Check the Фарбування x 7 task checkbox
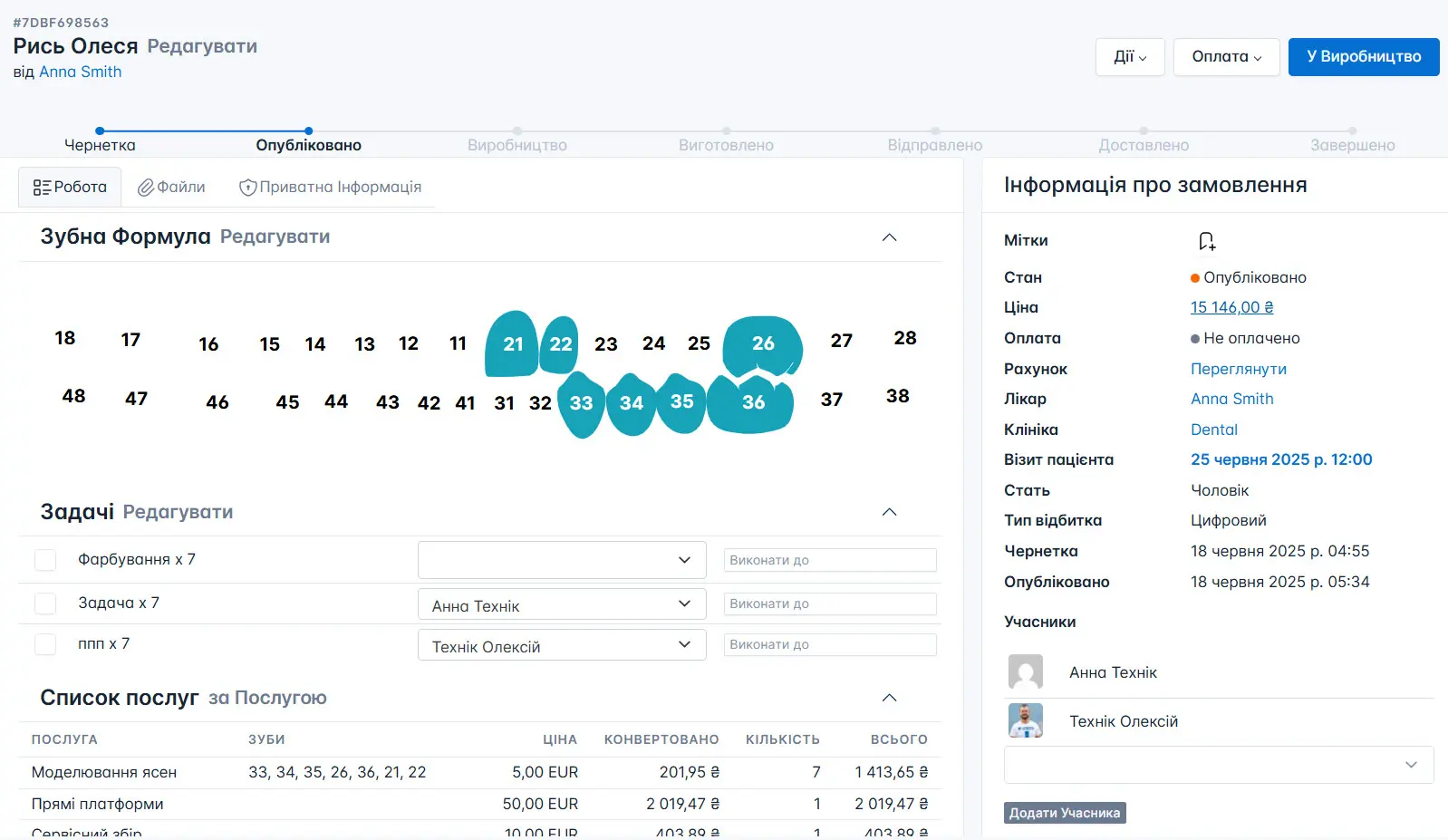 point(45,560)
